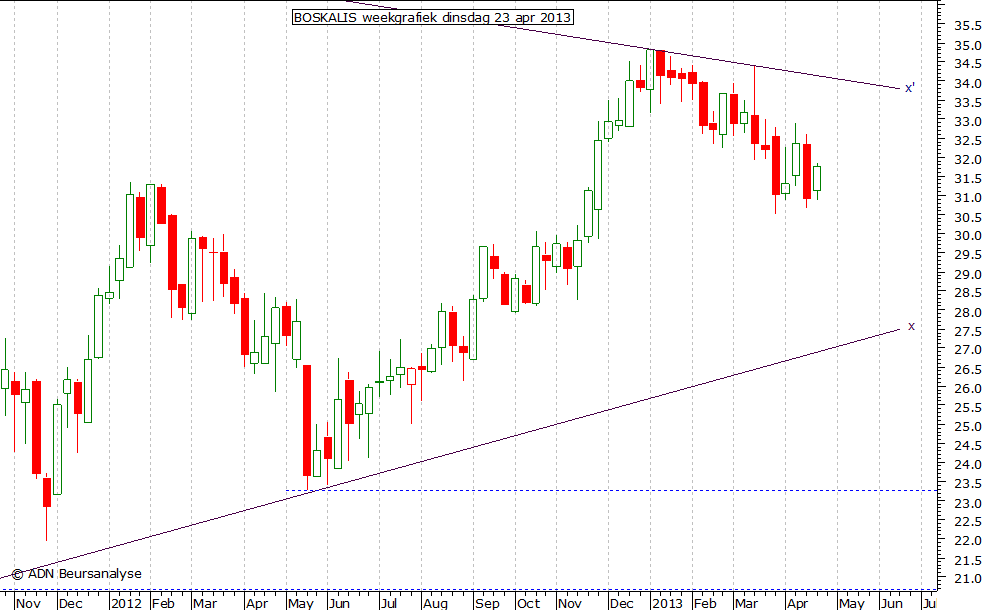This screenshot has width=985, height=610.
Task: Click the 35.0 price axis label
Action: 967,45
